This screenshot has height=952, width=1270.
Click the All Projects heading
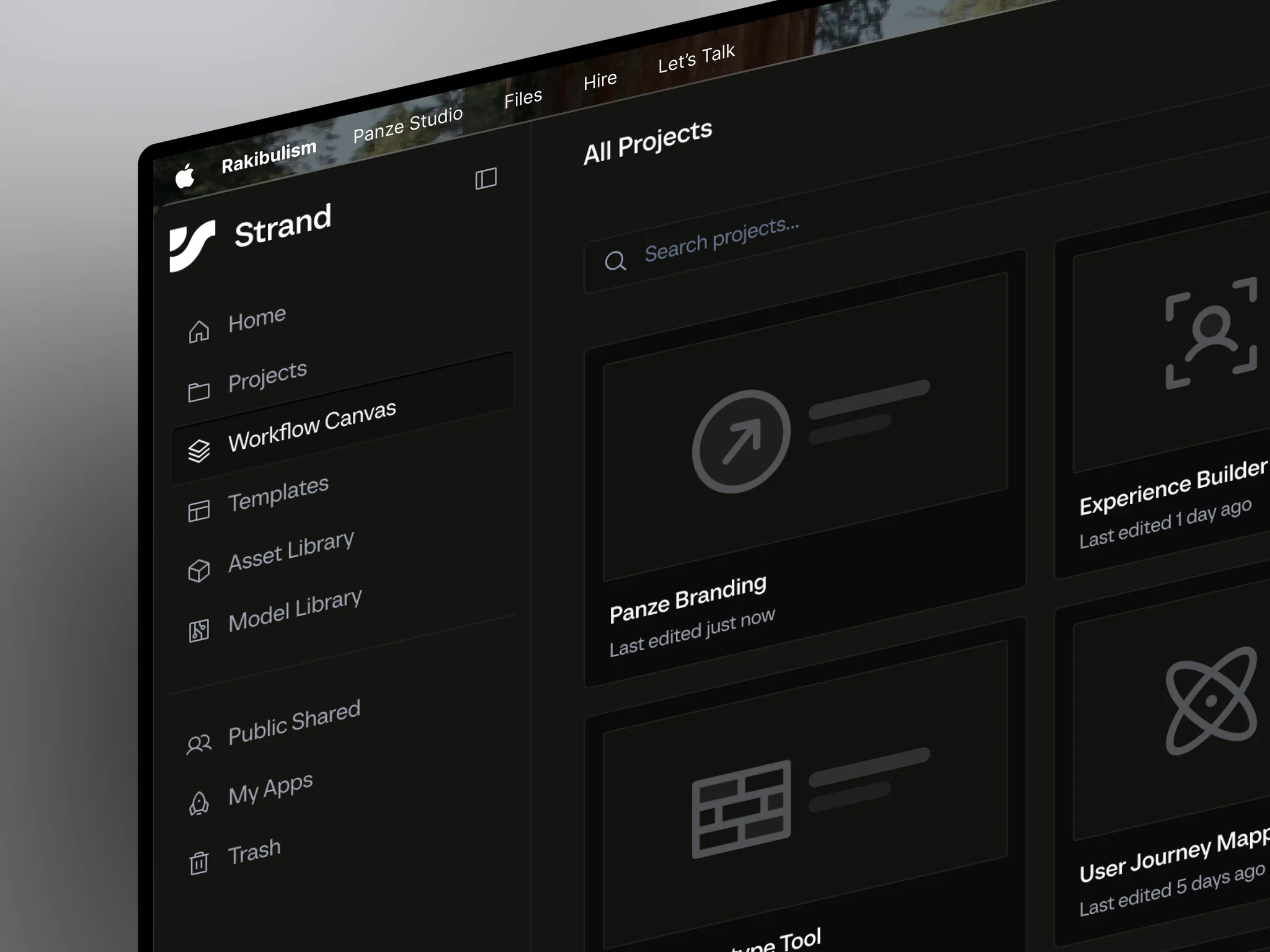click(x=647, y=142)
